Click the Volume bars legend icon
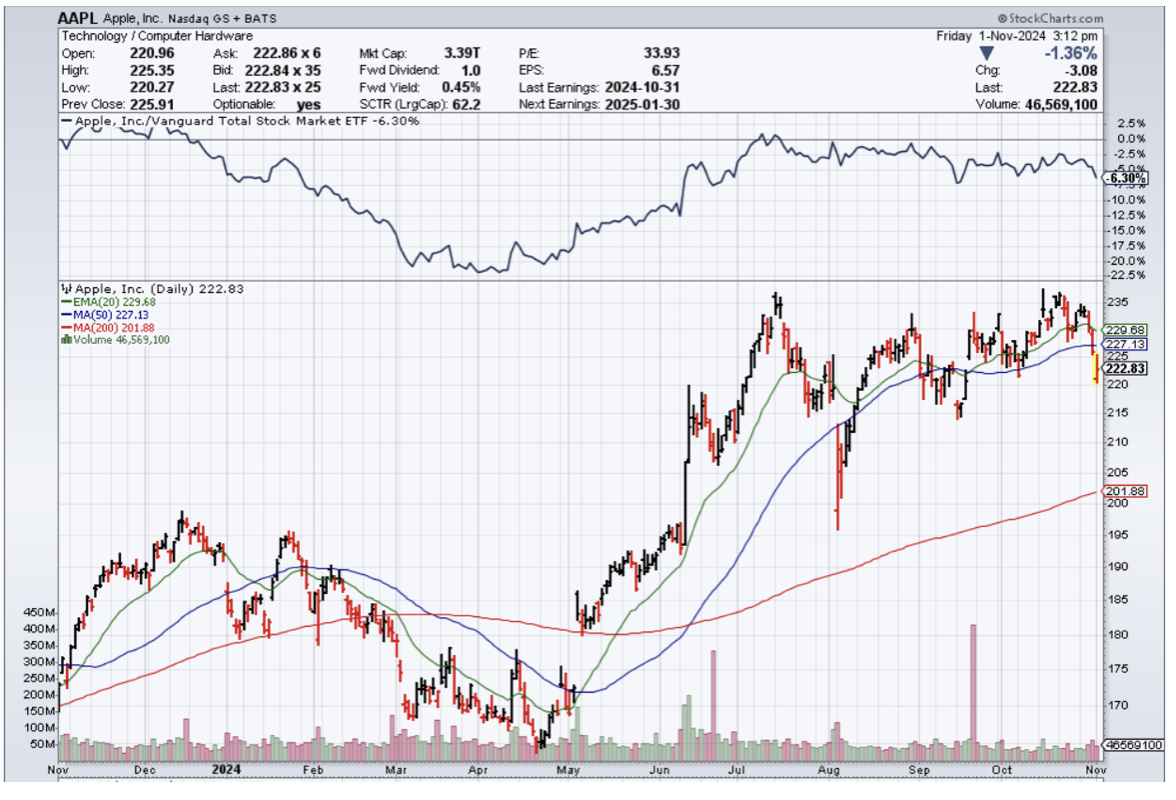 tap(65, 340)
